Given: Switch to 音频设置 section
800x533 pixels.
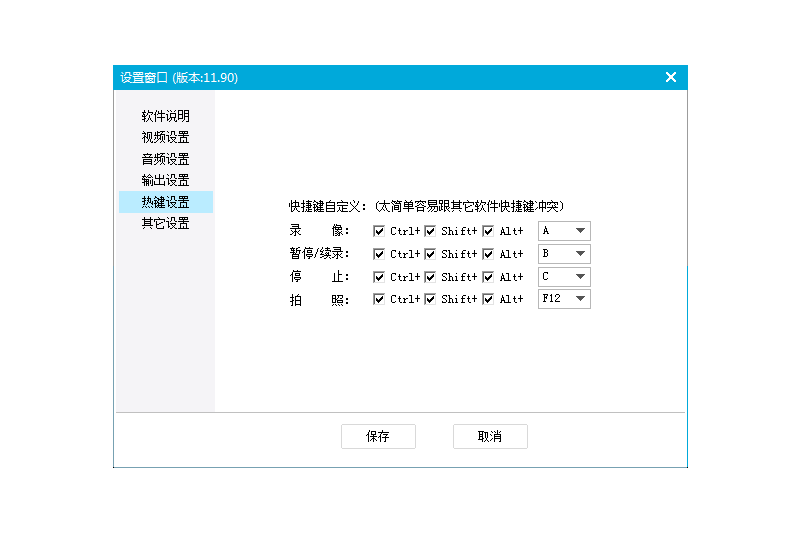Looking at the screenshot, I should pos(165,159).
